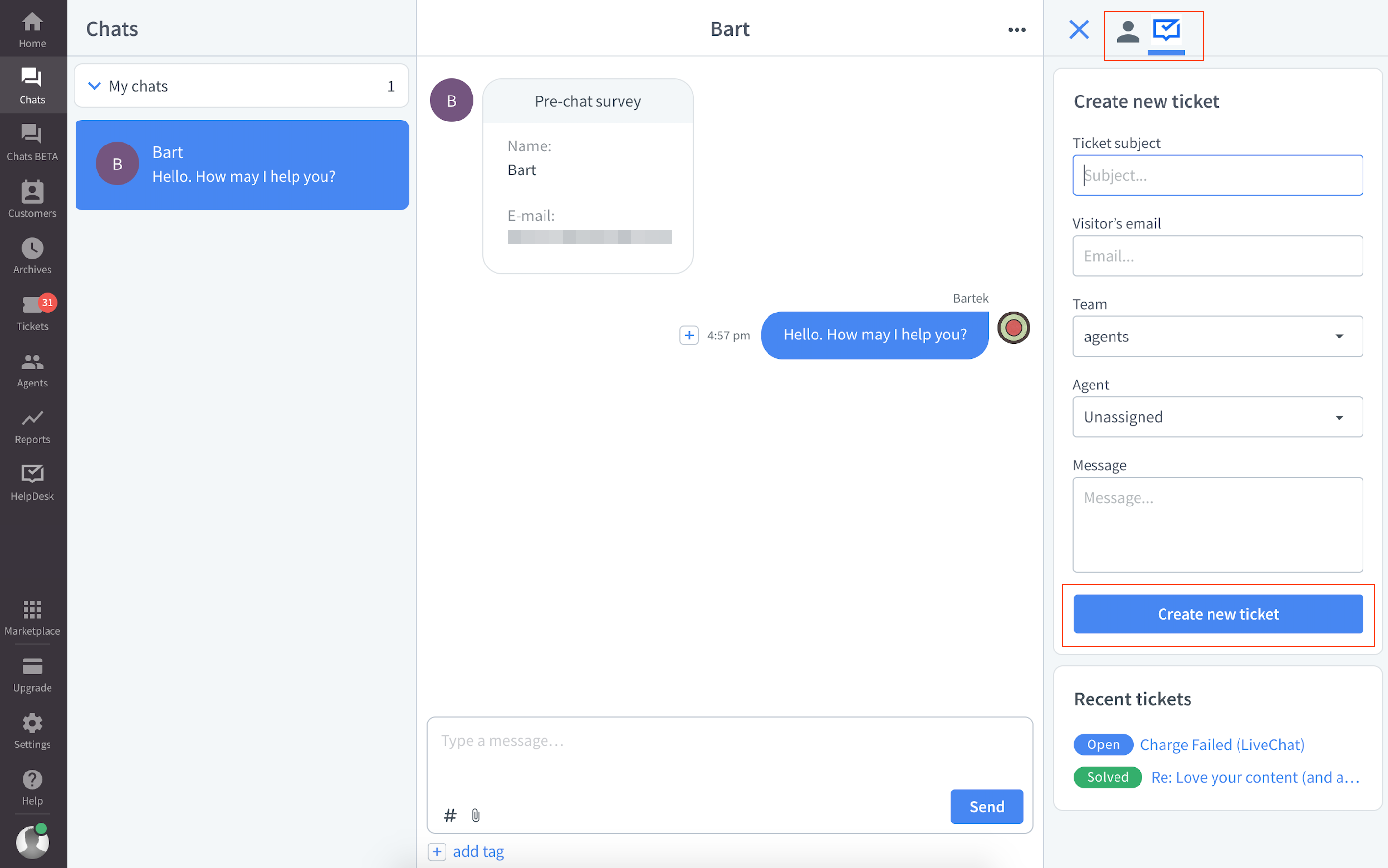
Task: Click the more options menu button
Action: [1017, 29]
